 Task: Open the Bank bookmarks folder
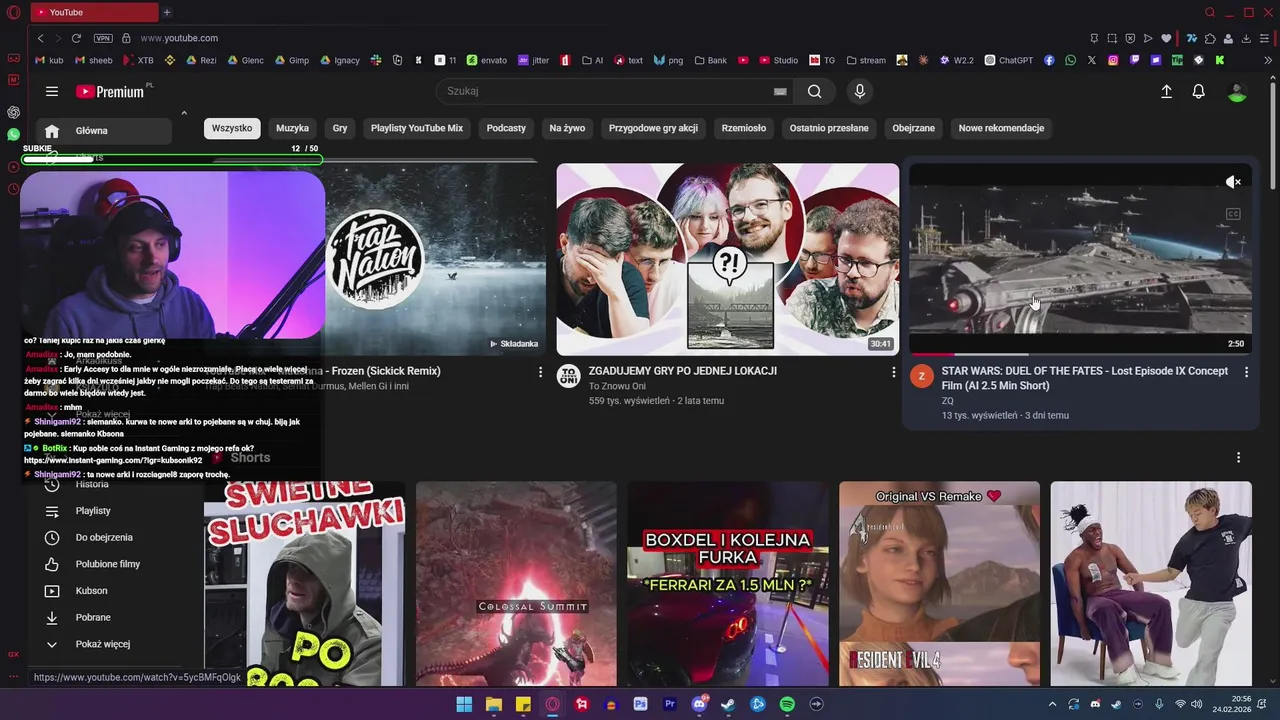click(x=710, y=60)
